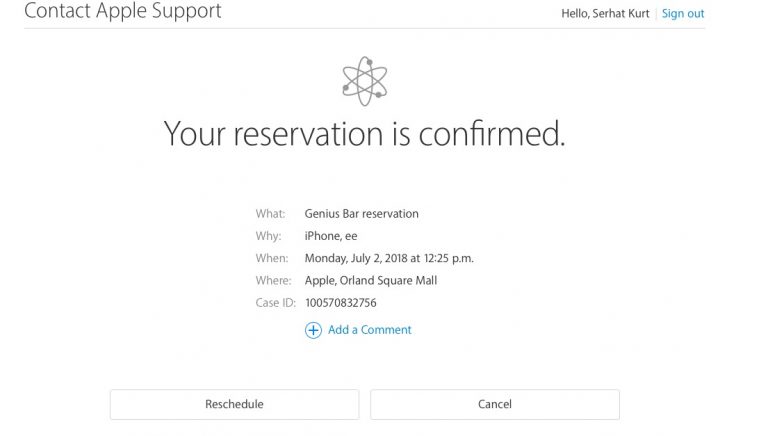Click the 'Where:' field label
768x436 pixels.
click(x=273, y=281)
